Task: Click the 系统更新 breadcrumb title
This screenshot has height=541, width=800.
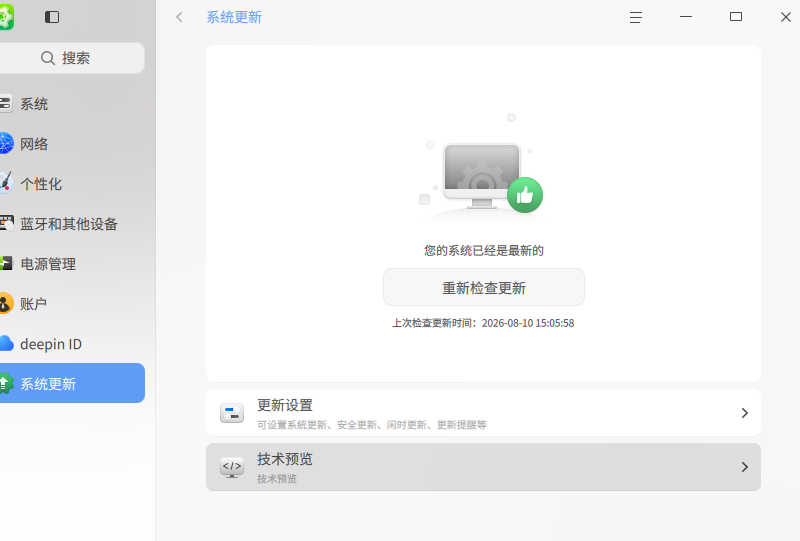Action: click(234, 17)
